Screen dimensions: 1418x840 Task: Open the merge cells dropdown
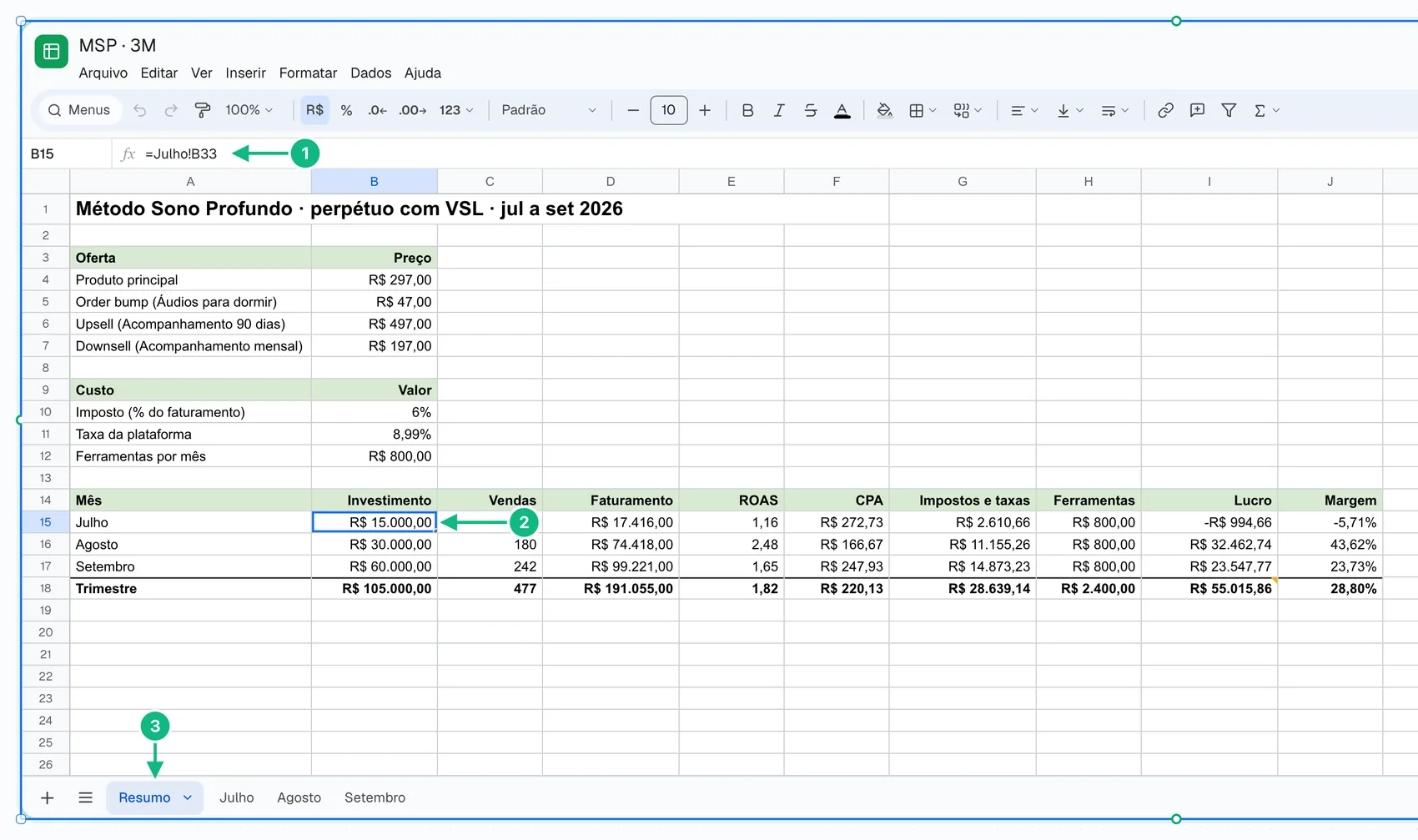pos(968,110)
